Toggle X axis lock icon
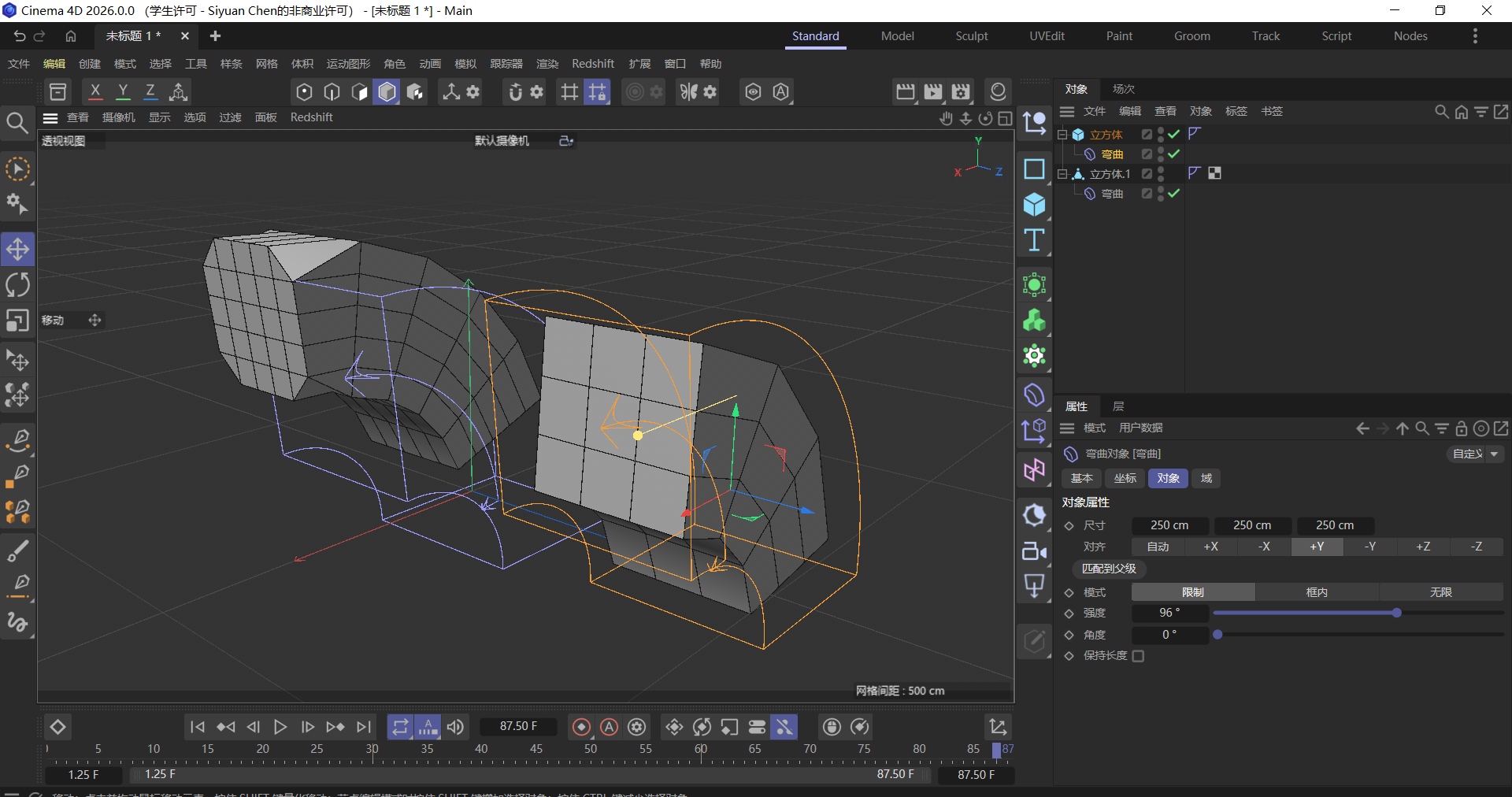The width and height of the screenshot is (1512, 797). pos(95,92)
